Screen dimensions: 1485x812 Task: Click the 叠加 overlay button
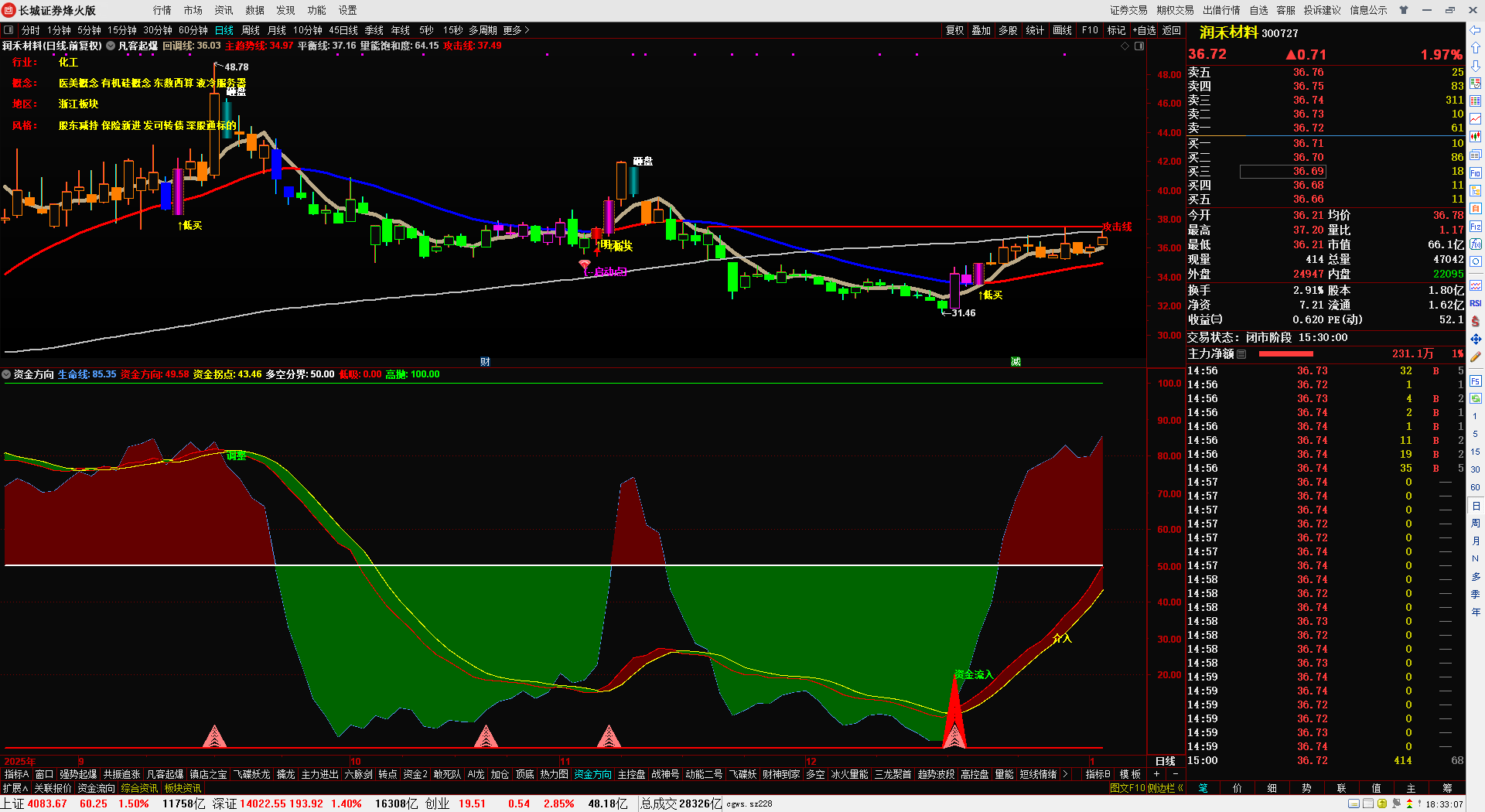(x=981, y=30)
